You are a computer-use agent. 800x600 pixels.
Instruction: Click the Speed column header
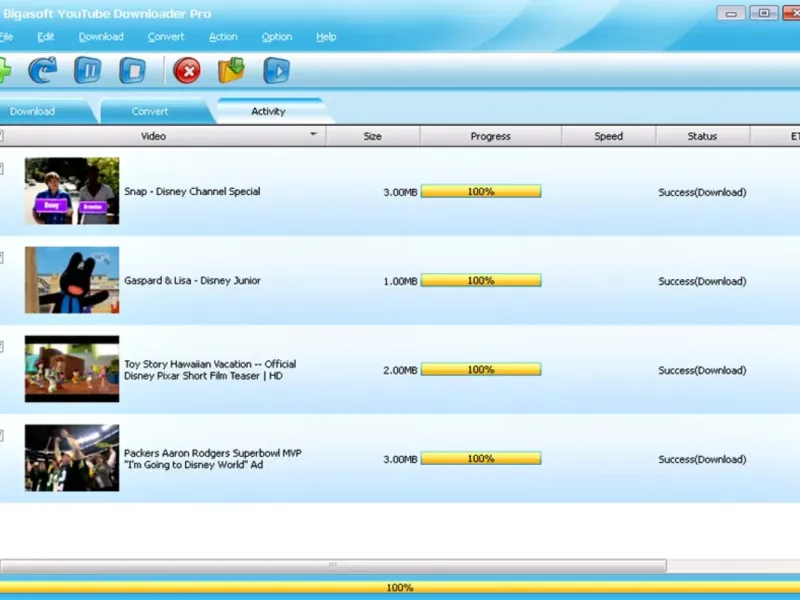[608, 136]
